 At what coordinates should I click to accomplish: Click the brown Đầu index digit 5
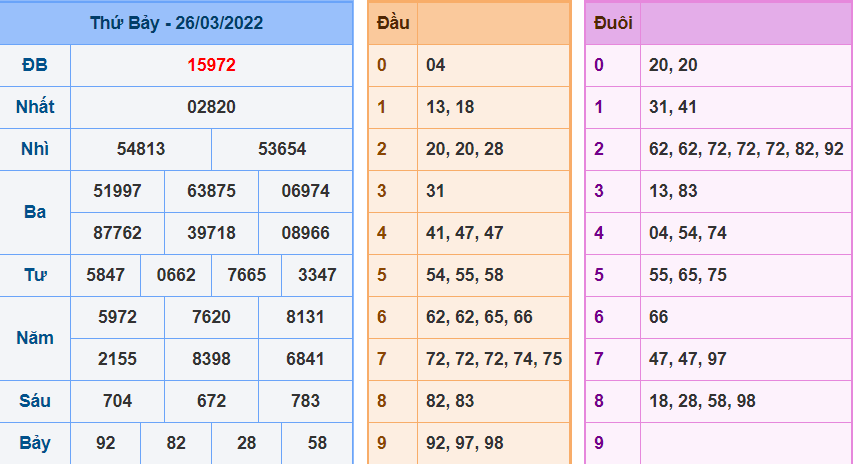382,275
